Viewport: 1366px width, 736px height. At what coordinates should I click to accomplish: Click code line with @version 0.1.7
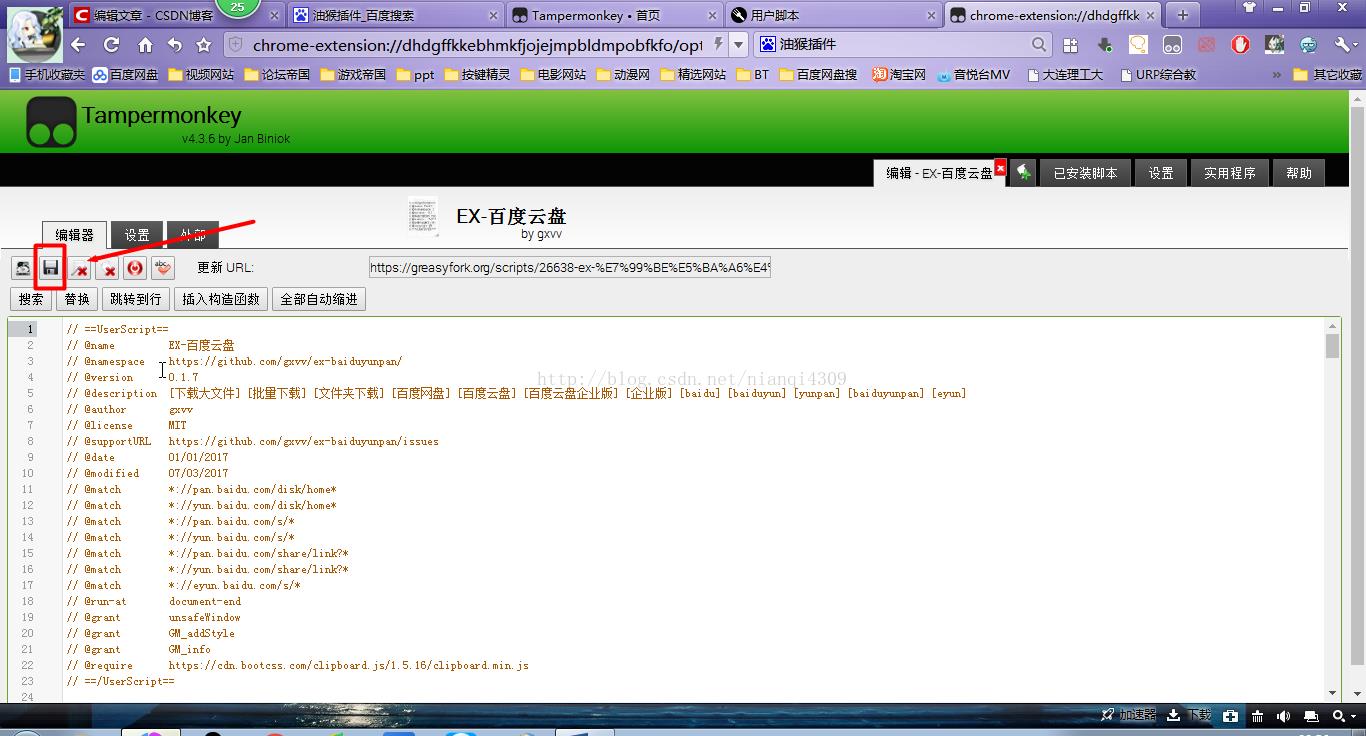pos(133,377)
